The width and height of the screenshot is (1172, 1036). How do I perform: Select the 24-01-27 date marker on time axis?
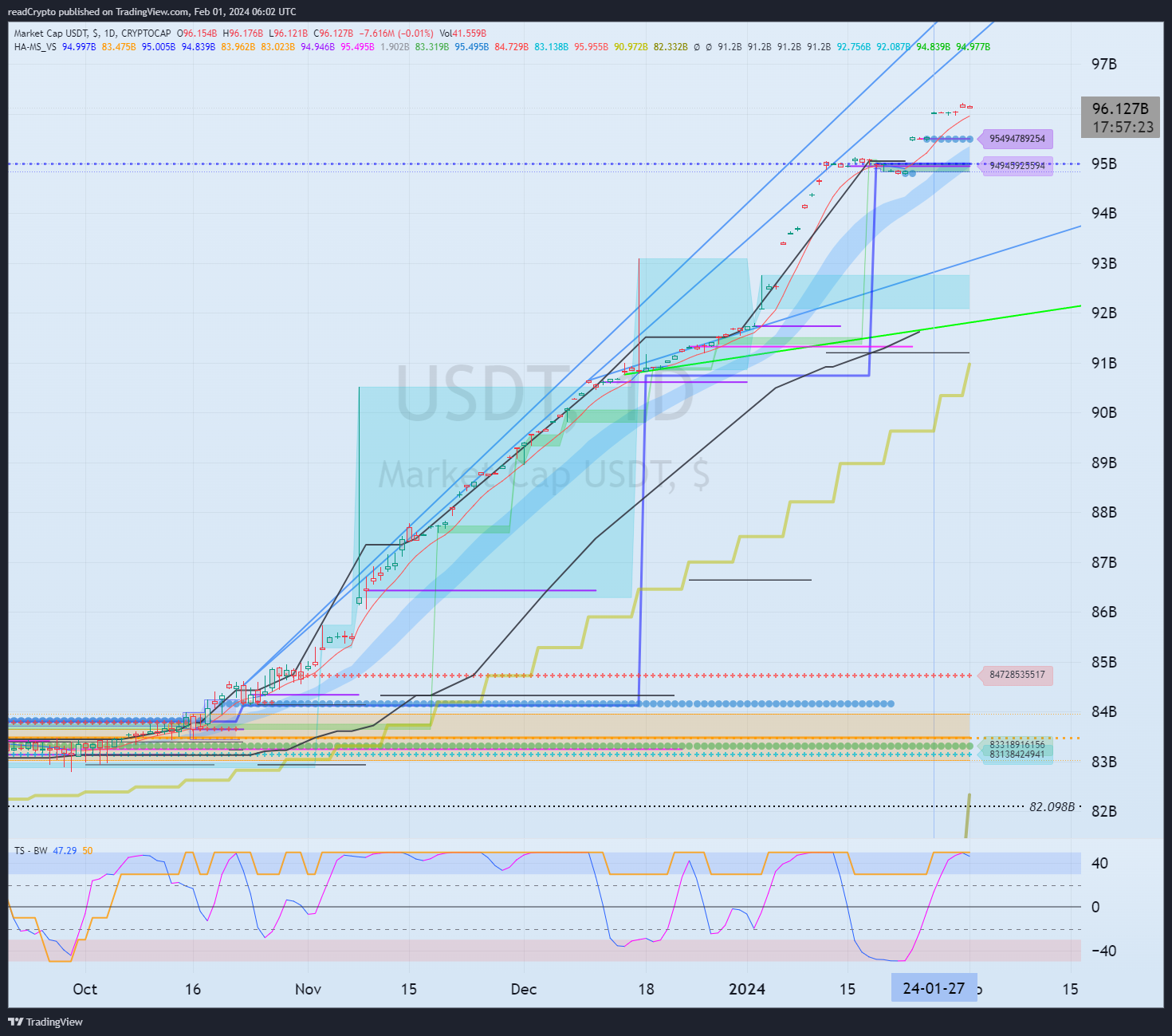click(x=934, y=988)
